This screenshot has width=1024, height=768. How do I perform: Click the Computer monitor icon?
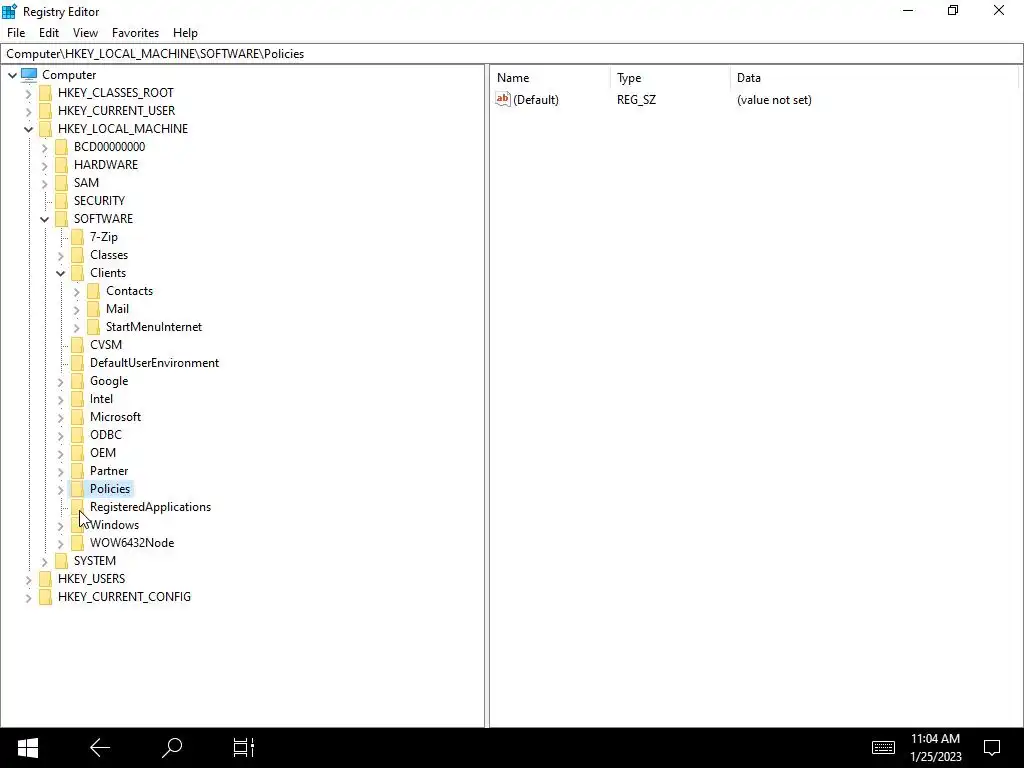click(29, 74)
